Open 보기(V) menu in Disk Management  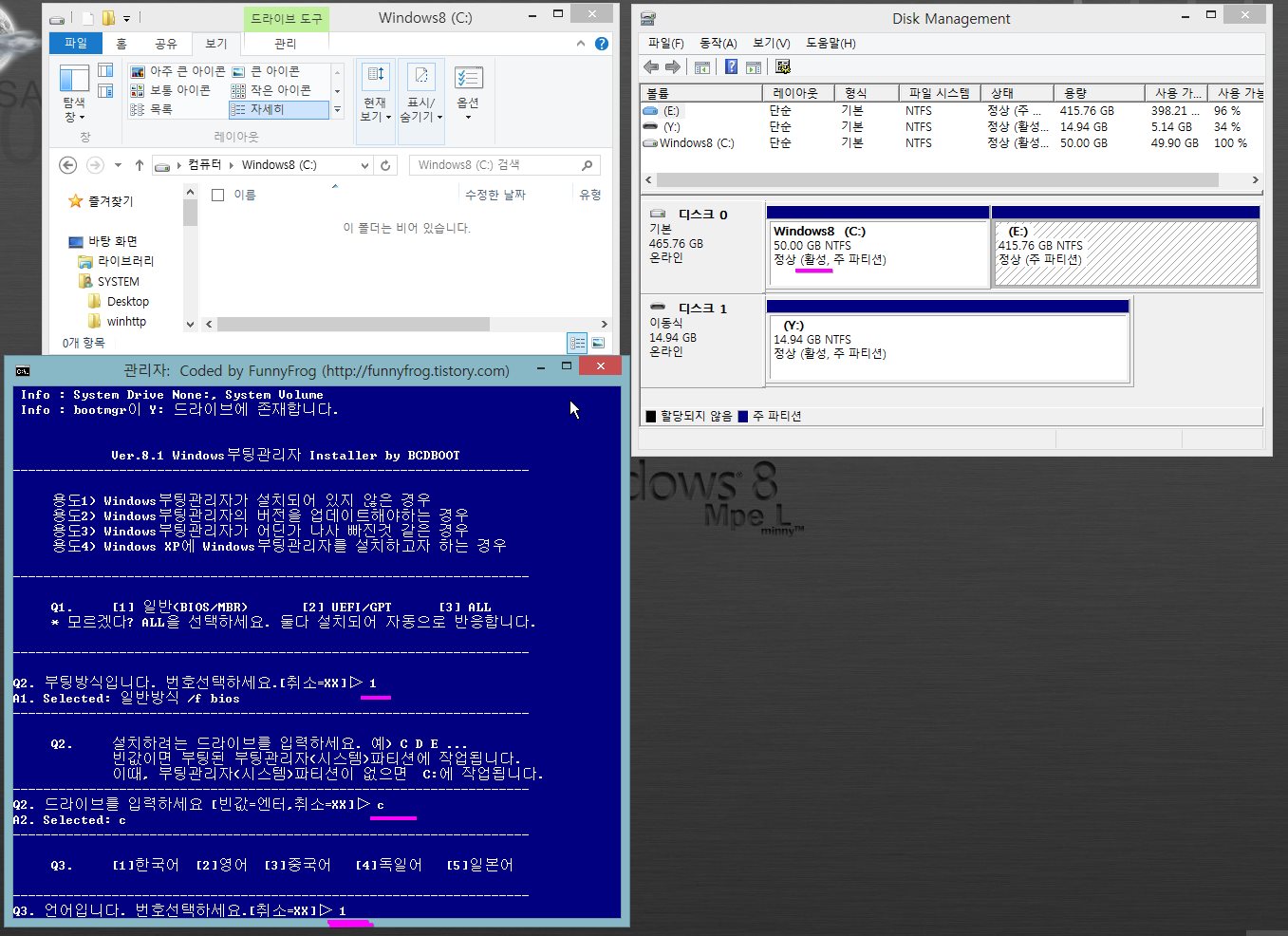point(772,44)
